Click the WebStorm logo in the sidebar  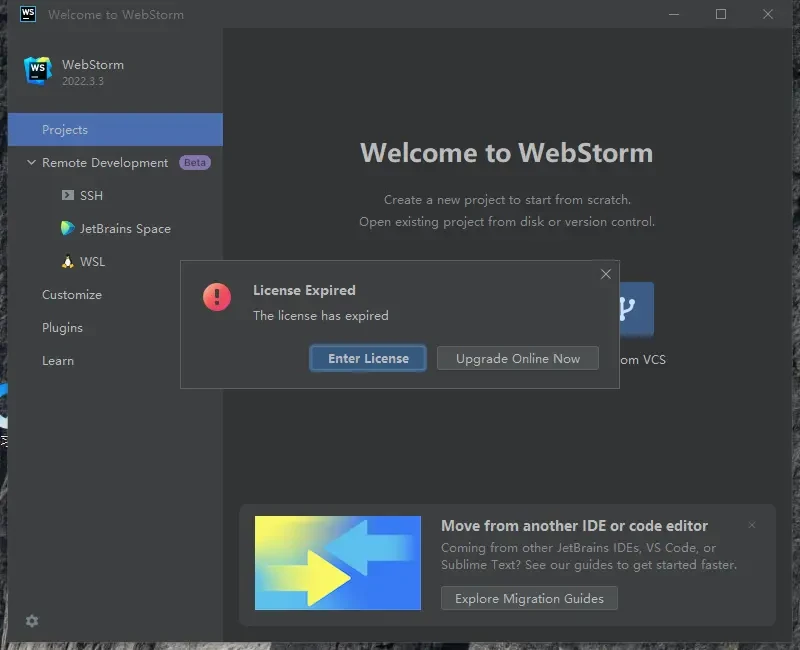[x=38, y=71]
